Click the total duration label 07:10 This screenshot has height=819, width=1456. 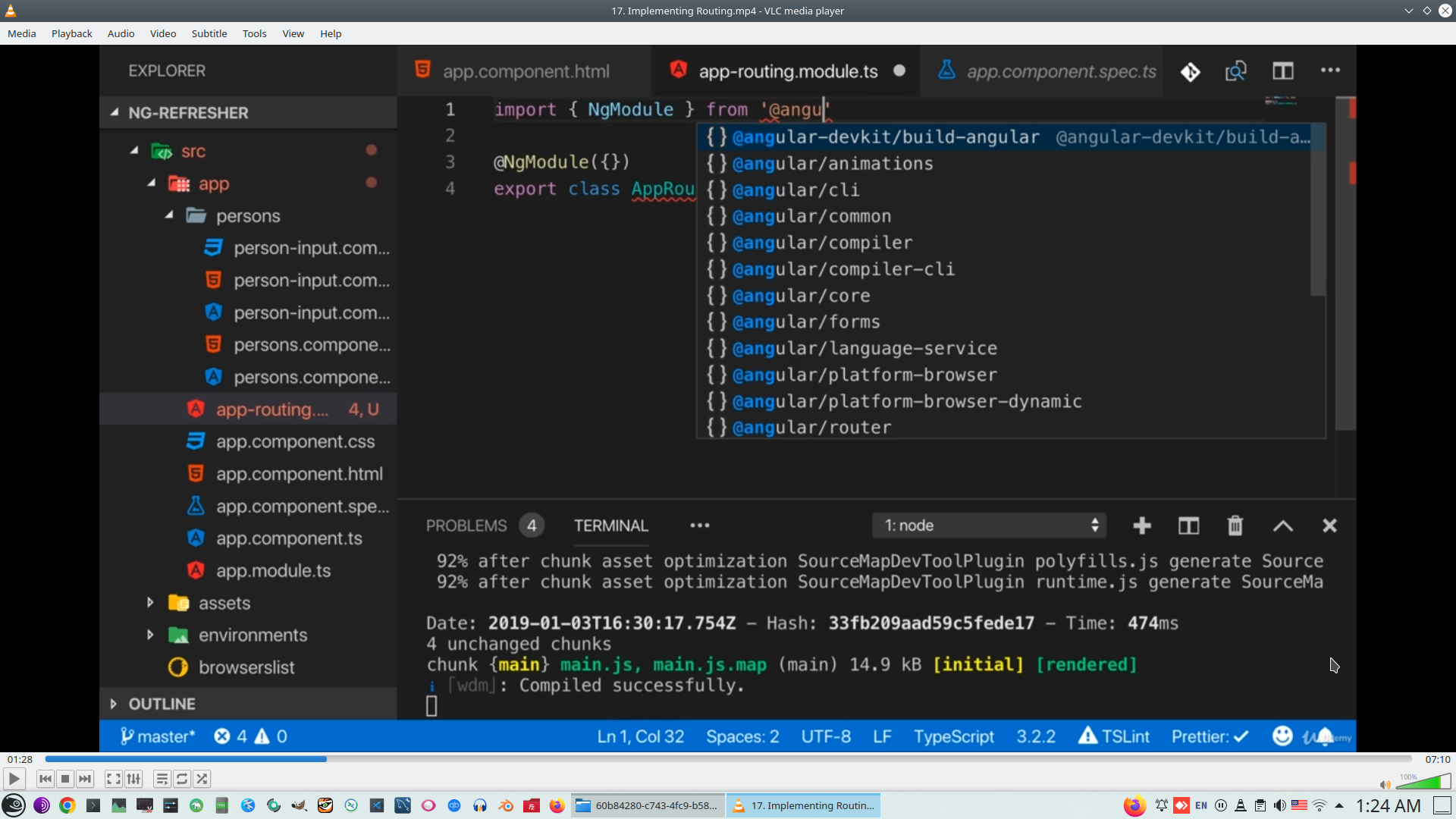pyautogui.click(x=1437, y=759)
